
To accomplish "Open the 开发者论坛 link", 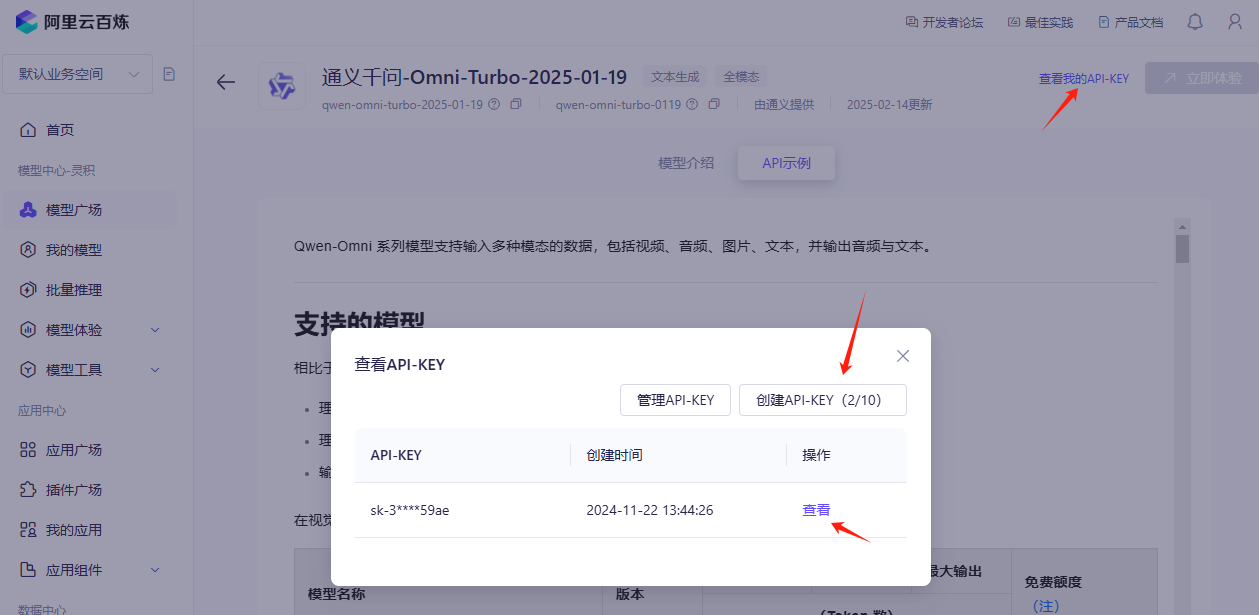I will (944, 22).
